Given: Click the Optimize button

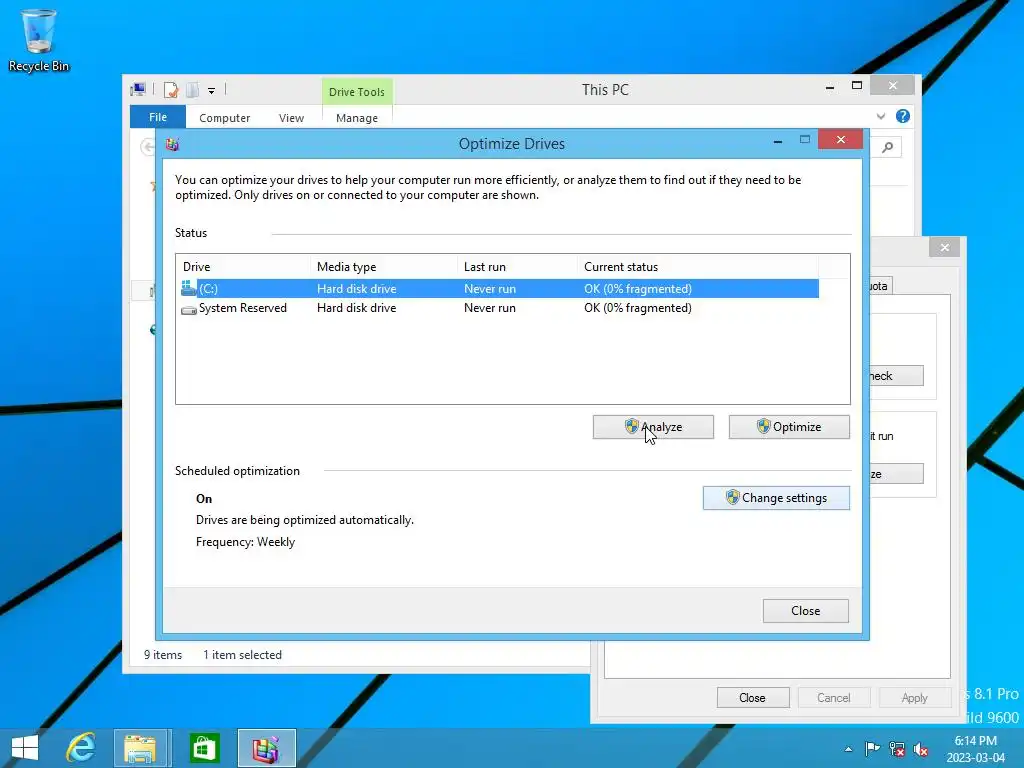Looking at the screenshot, I should [789, 427].
